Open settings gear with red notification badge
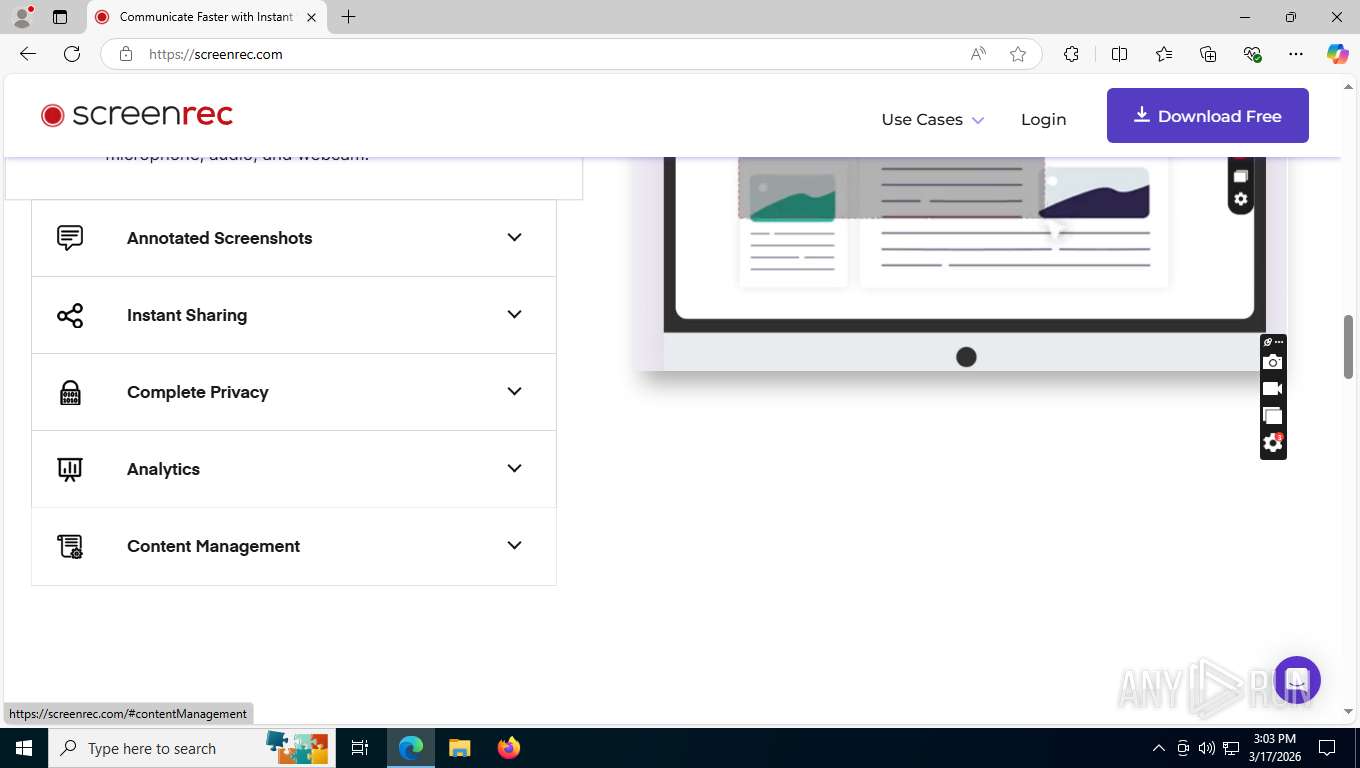This screenshot has height=768, width=1360. pos(1272,443)
